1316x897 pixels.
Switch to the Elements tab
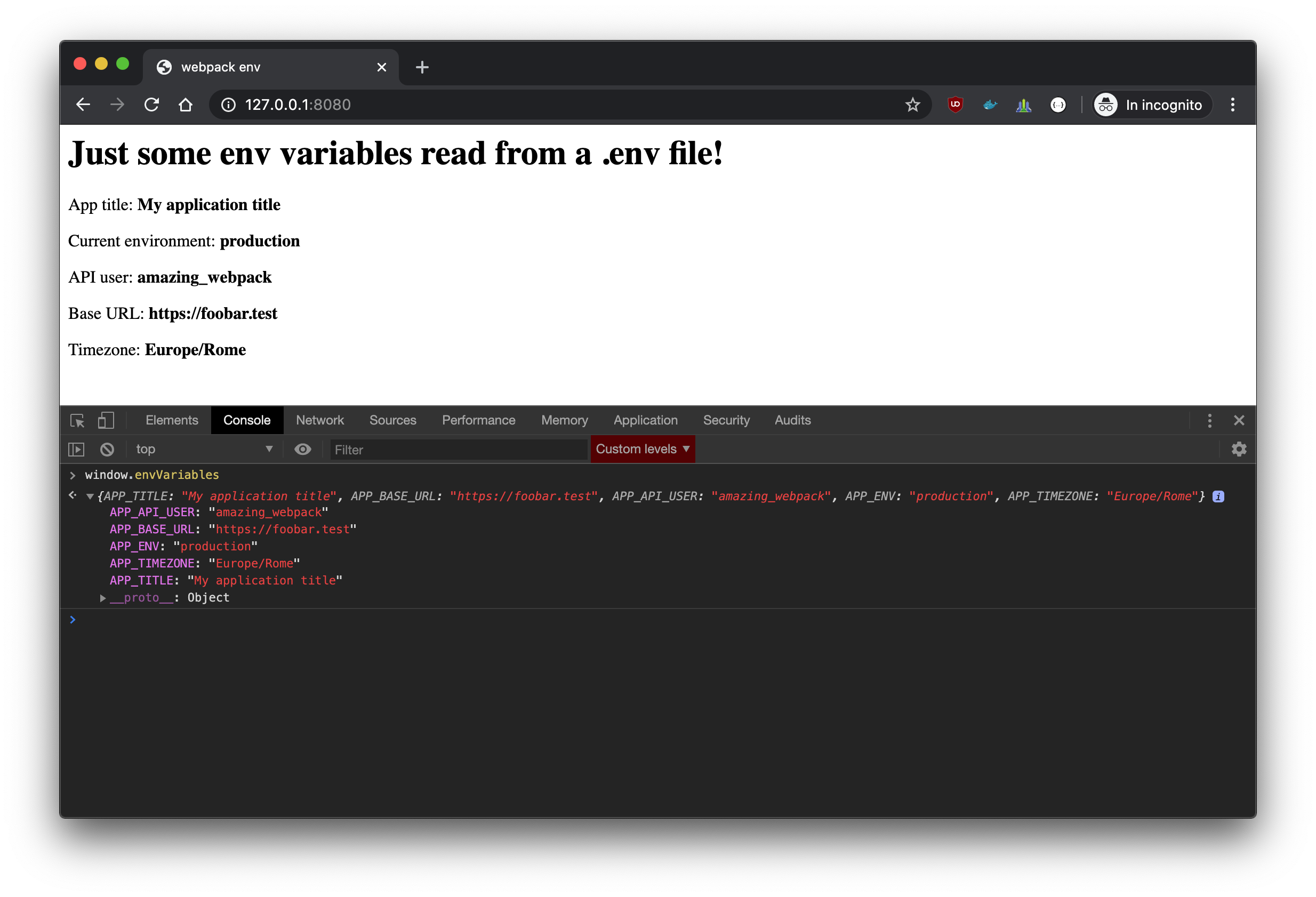172,420
